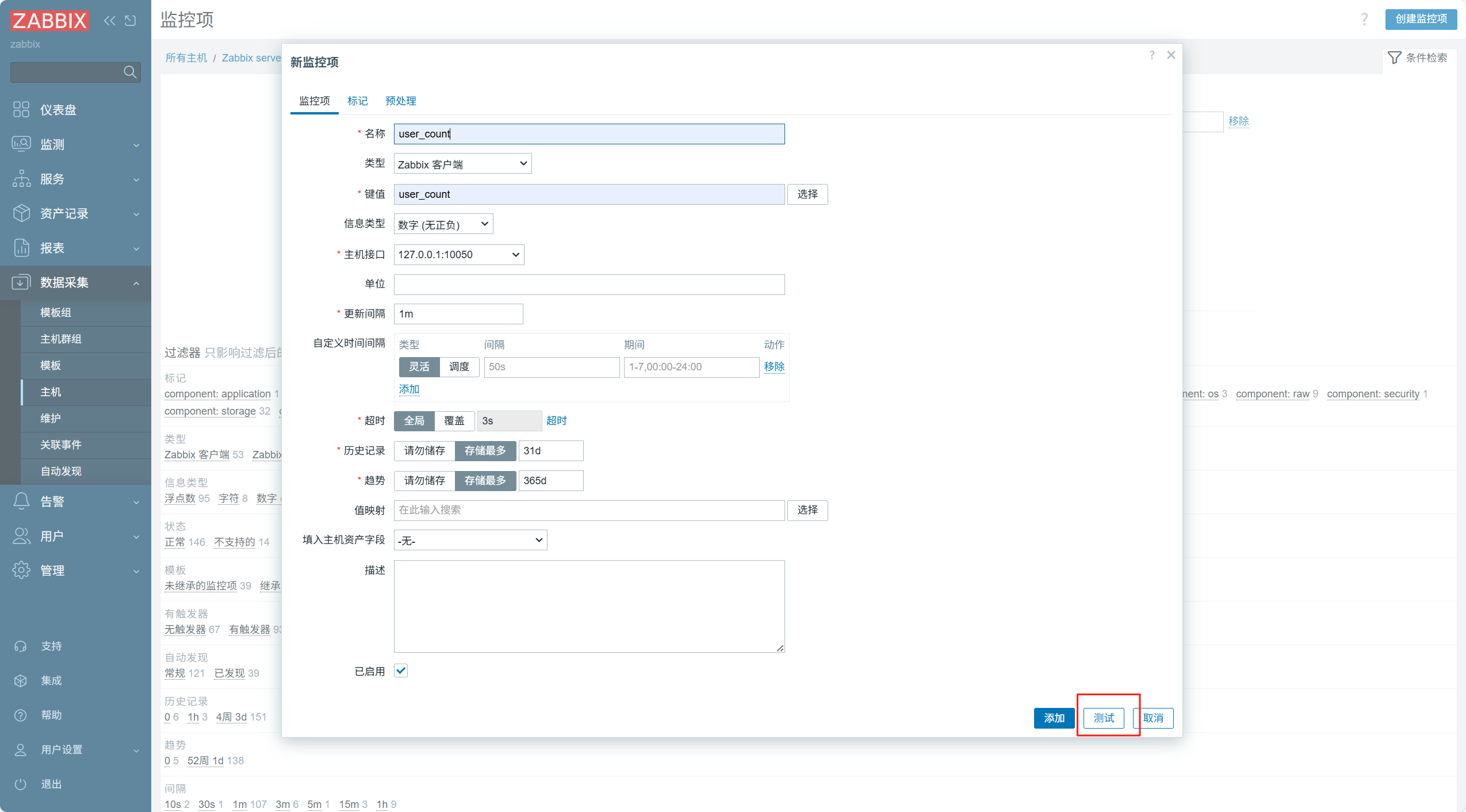Expand 用户设置 menu chevron
Viewport: 1466px width, 812px height.
pyautogui.click(x=136, y=750)
